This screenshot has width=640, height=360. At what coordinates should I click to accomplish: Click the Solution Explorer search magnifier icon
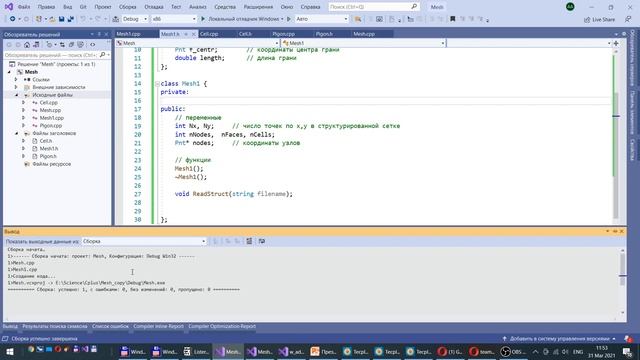pyautogui.click(x=102, y=55)
